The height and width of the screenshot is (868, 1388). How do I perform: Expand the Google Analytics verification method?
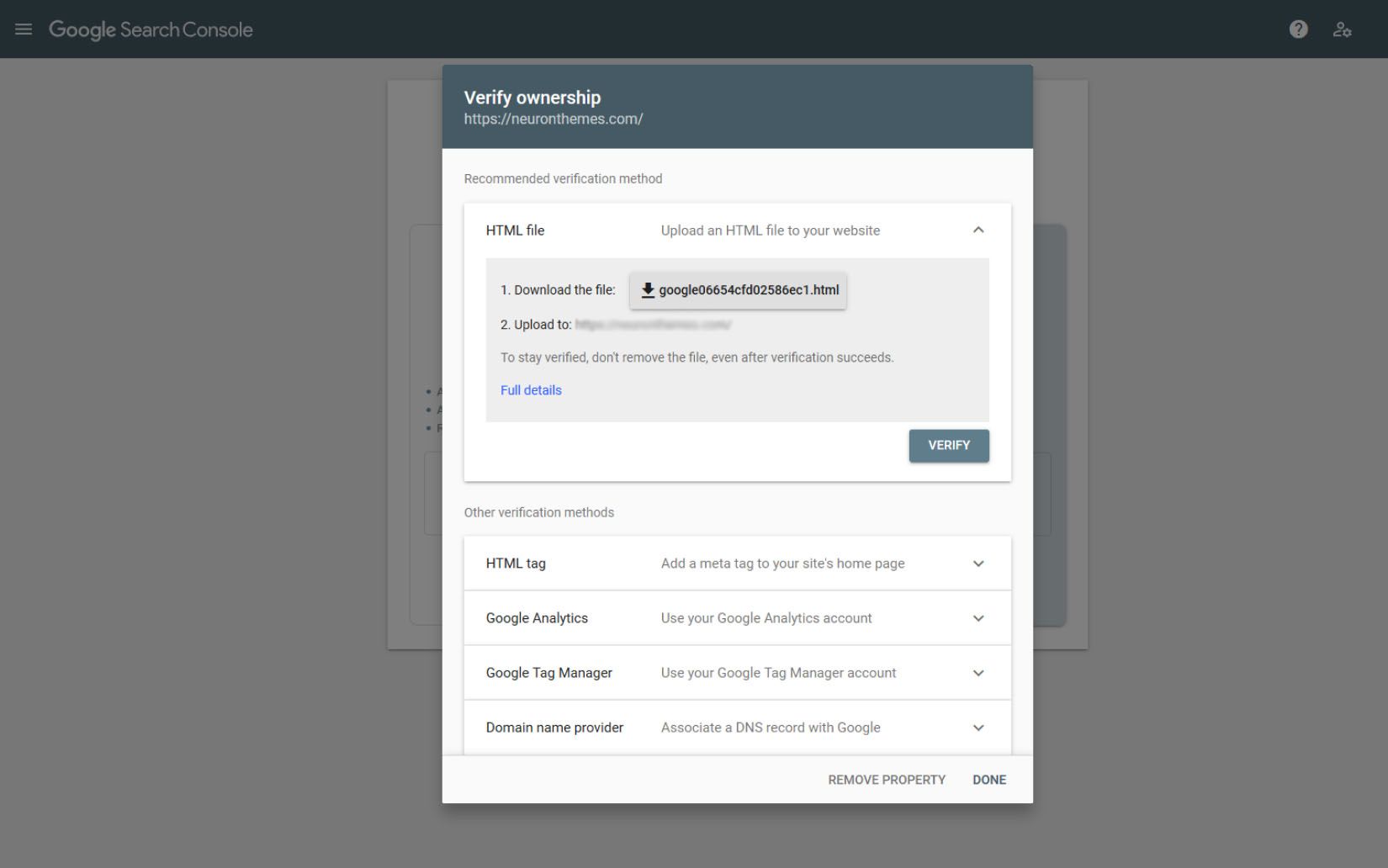[978, 617]
